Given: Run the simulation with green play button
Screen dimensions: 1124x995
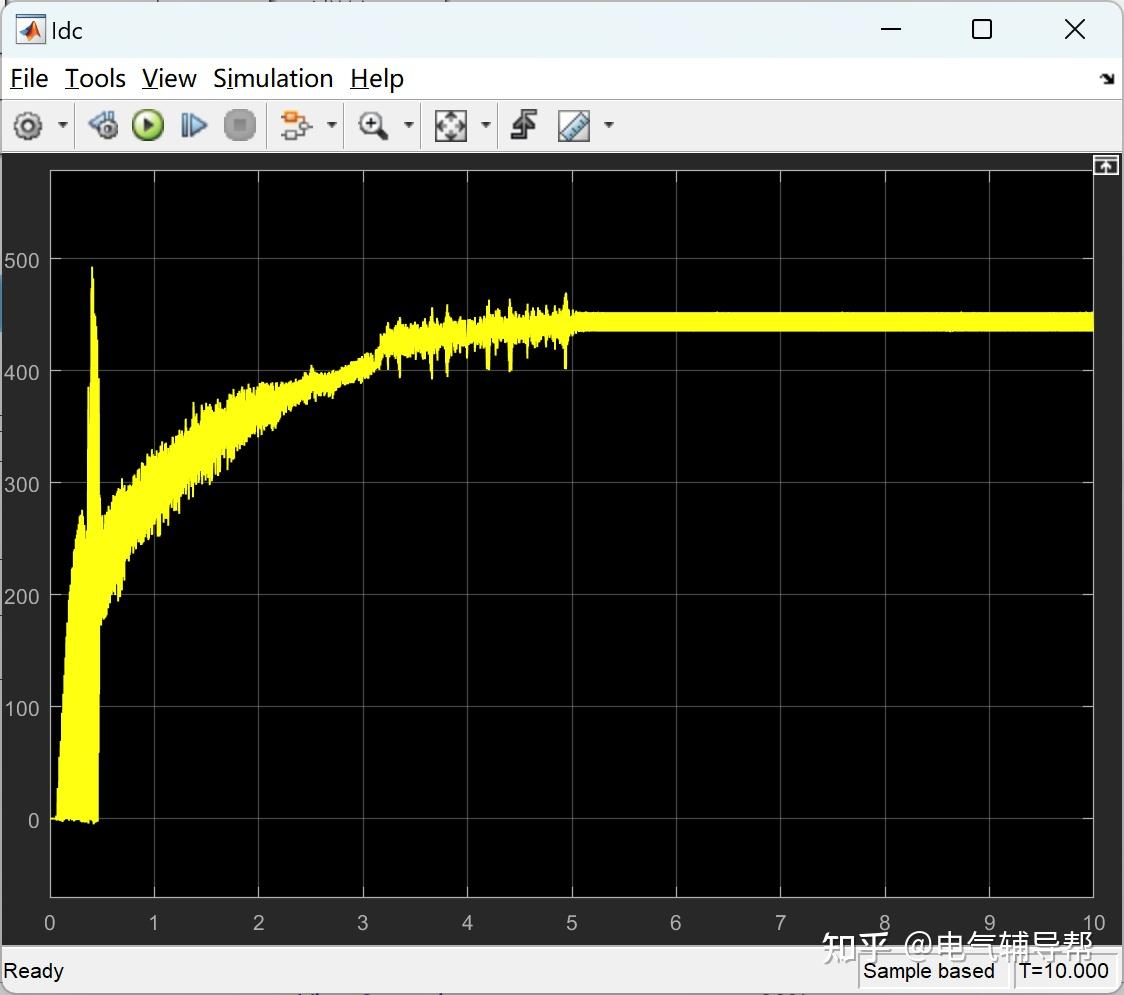Looking at the screenshot, I should point(148,125).
